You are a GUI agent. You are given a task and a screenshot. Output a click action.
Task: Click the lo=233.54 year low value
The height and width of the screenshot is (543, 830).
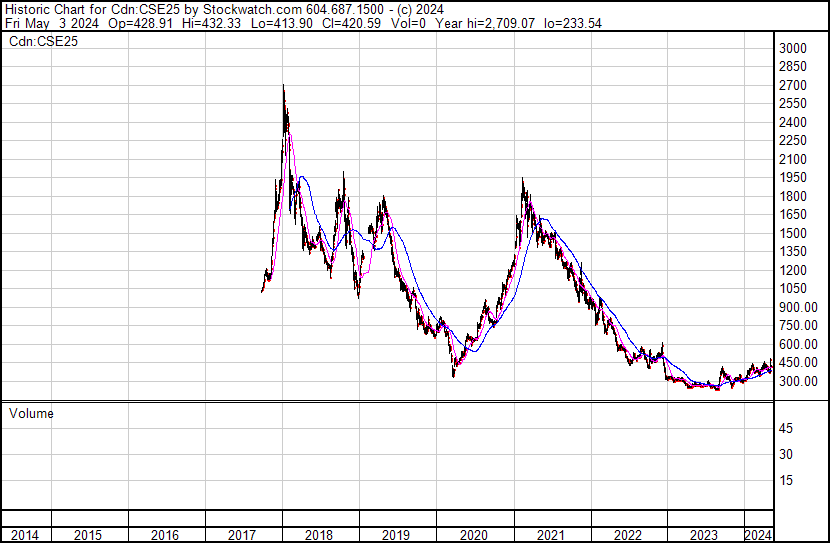click(573, 23)
